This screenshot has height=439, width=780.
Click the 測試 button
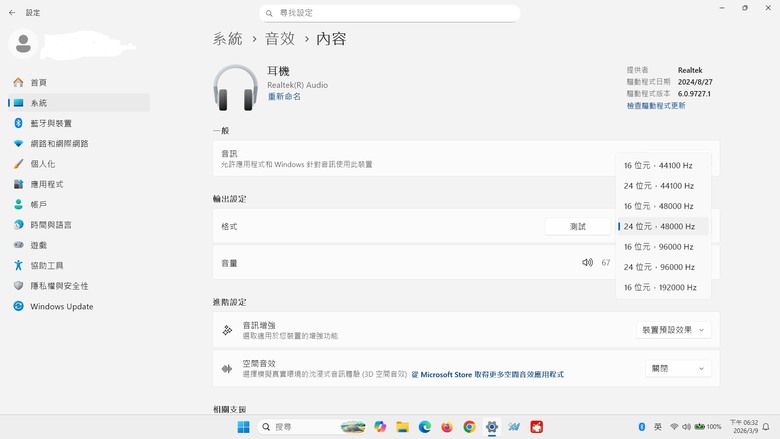(578, 227)
